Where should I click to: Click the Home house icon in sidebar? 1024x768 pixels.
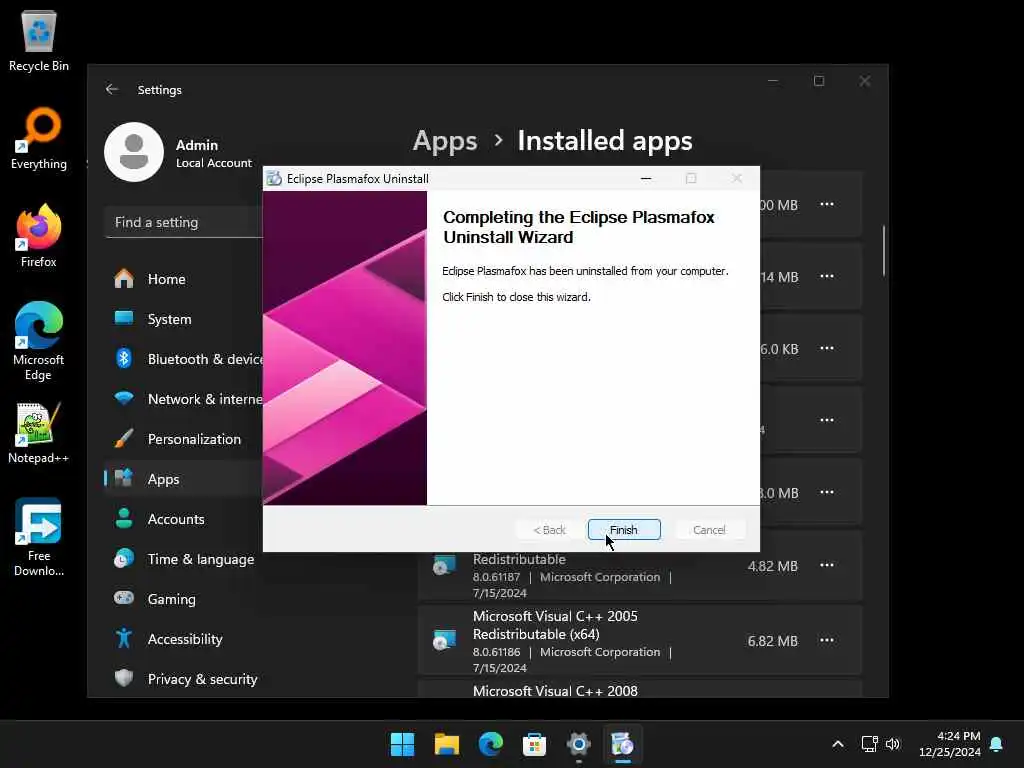point(123,278)
